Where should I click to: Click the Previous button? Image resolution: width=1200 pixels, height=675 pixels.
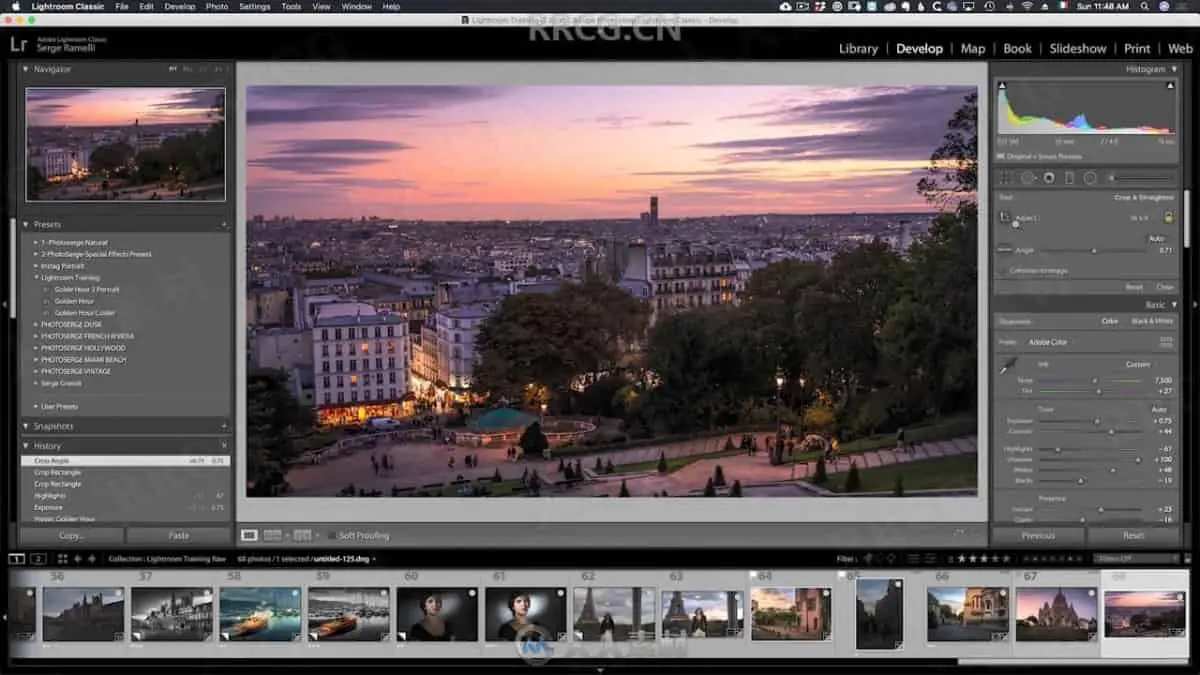(x=1037, y=536)
